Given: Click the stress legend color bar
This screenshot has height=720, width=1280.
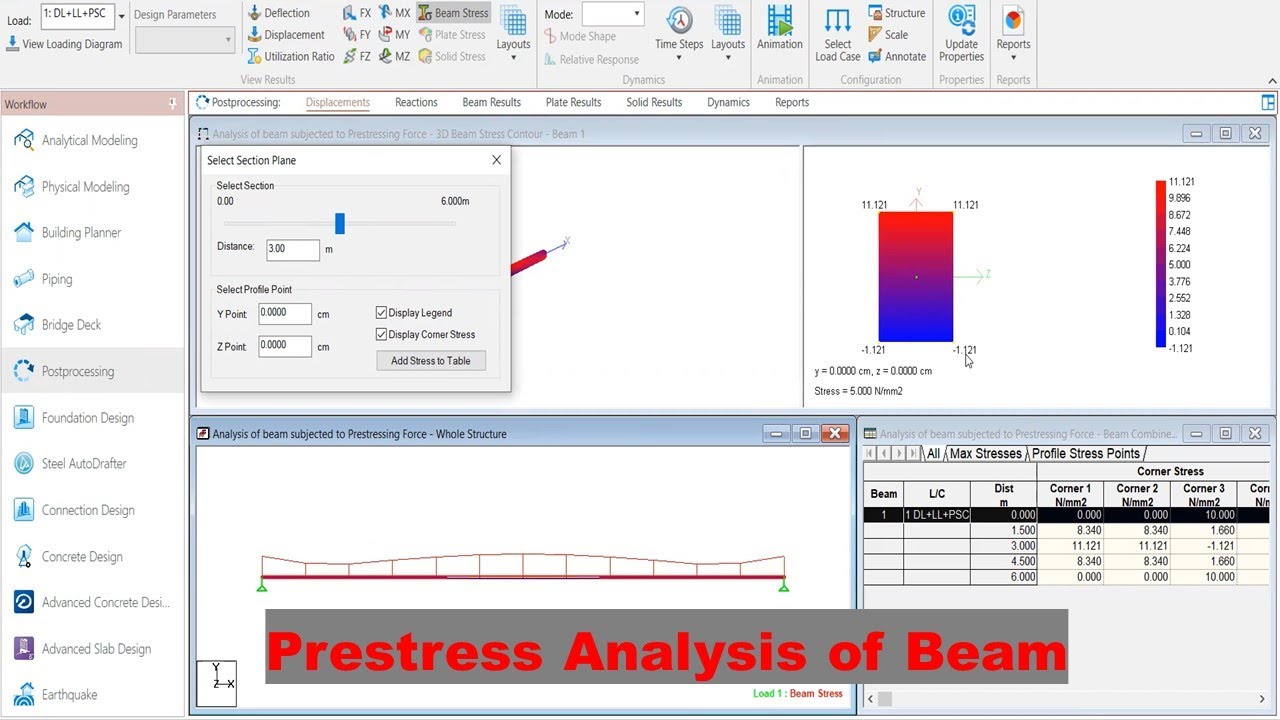Looking at the screenshot, I should pyautogui.click(x=1160, y=264).
